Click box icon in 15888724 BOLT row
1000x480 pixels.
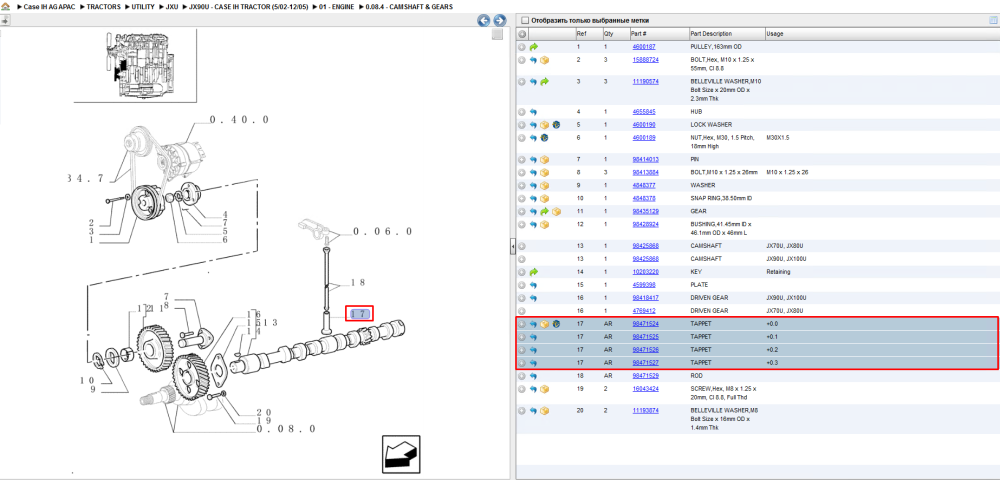(x=545, y=60)
